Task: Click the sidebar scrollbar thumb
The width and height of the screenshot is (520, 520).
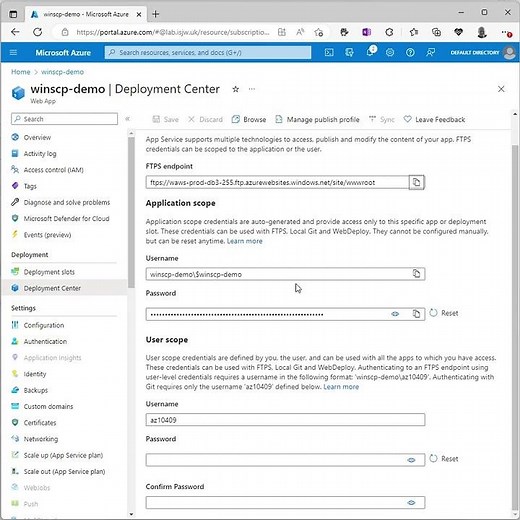Action: point(131,212)
